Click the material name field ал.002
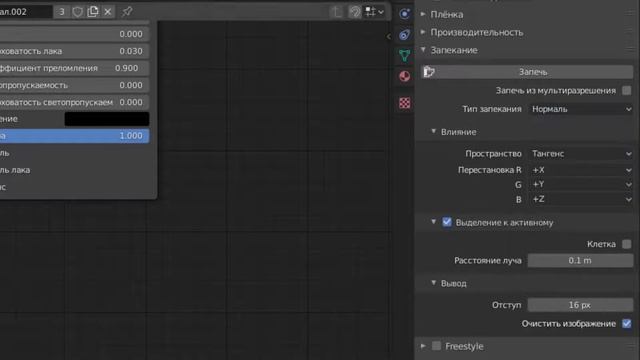This screenshot has width=640, height=360. pyautogui.click(x=26, y=12)
